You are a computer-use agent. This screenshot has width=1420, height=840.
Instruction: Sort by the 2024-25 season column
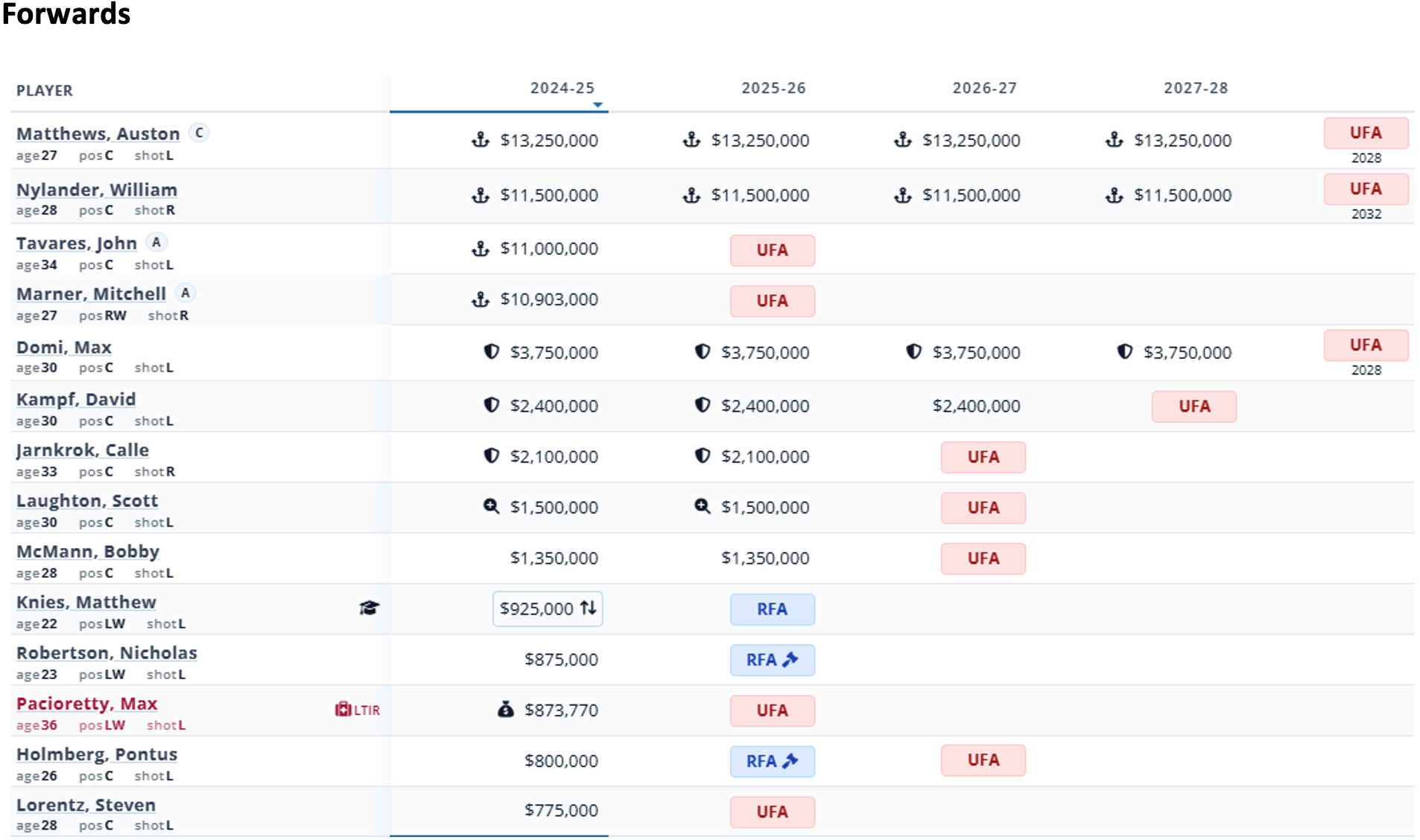562,89
